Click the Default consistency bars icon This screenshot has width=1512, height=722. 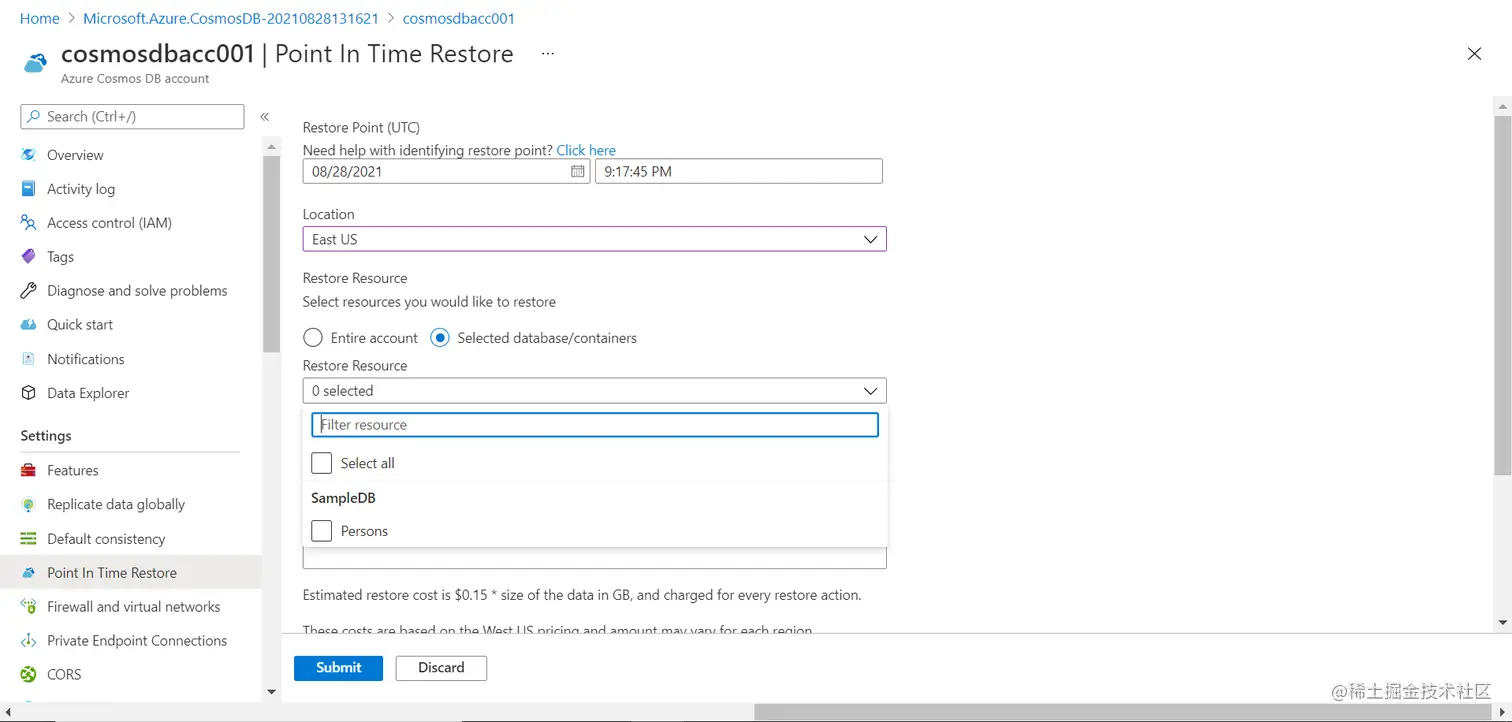coord(29,538)
